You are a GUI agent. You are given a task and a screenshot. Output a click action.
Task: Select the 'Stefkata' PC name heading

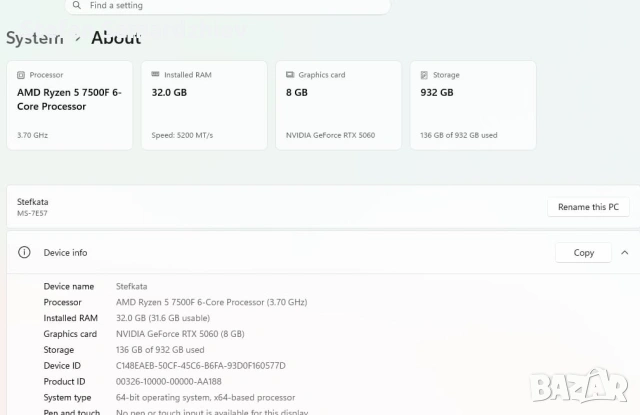click(x=33, y=202)
